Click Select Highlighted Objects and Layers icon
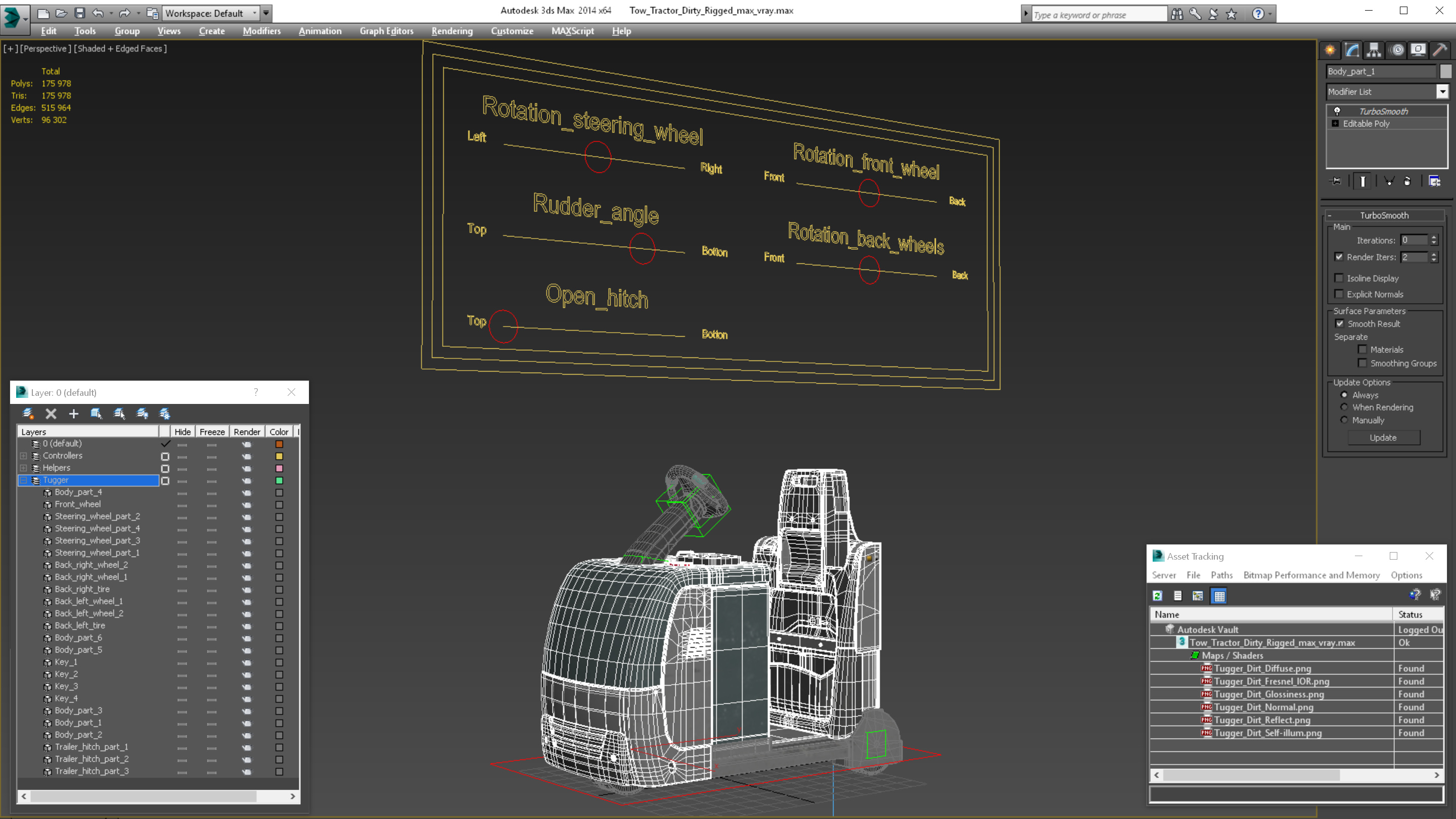Image resolution: width=1456 pixels, height=819 pixels. [x=96, y=414]
